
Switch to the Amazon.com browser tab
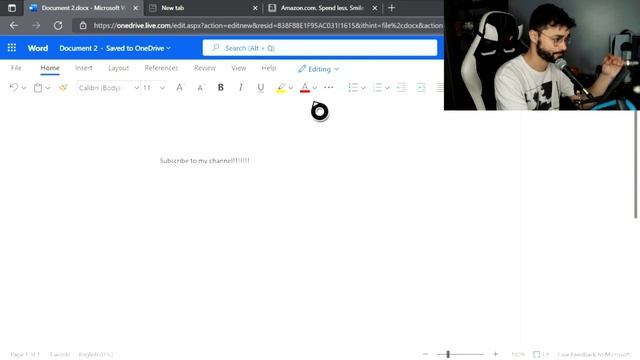[x=322, y=8]
